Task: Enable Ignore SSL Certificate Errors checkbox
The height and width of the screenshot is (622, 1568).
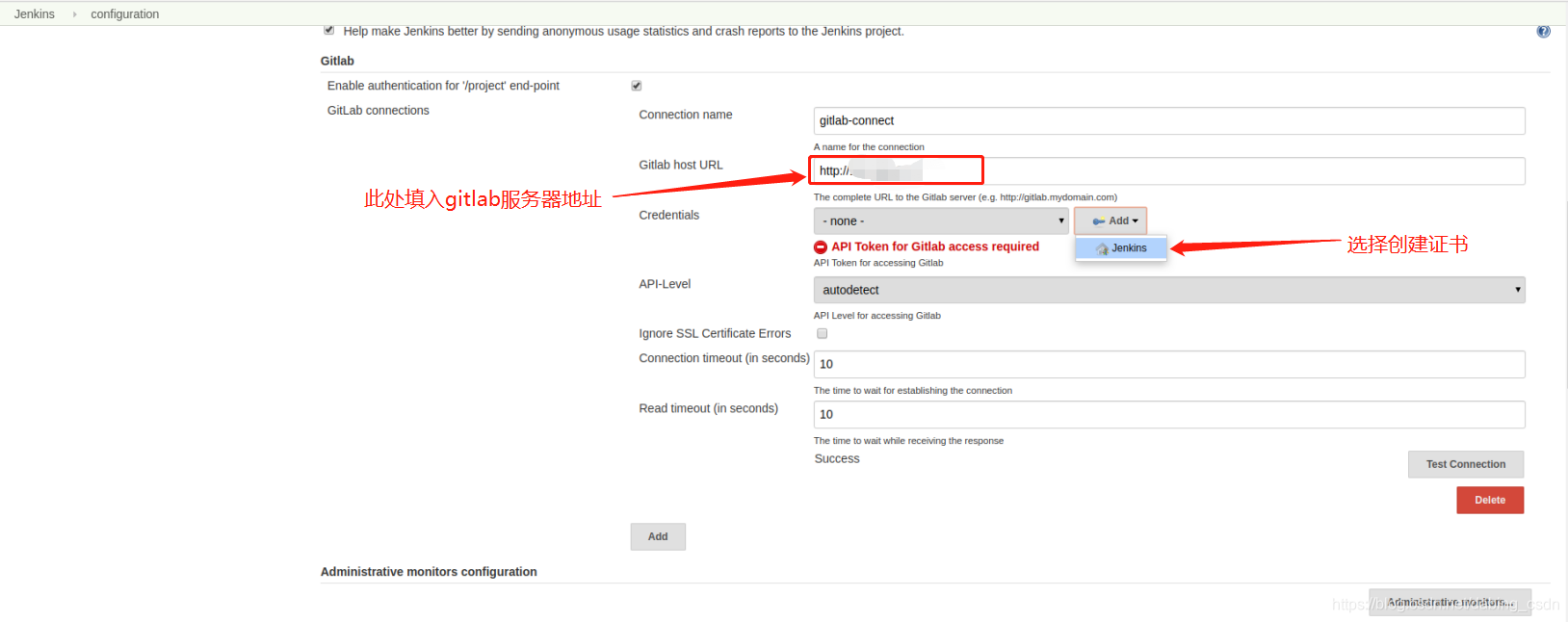Action: (x=822, y=334)
